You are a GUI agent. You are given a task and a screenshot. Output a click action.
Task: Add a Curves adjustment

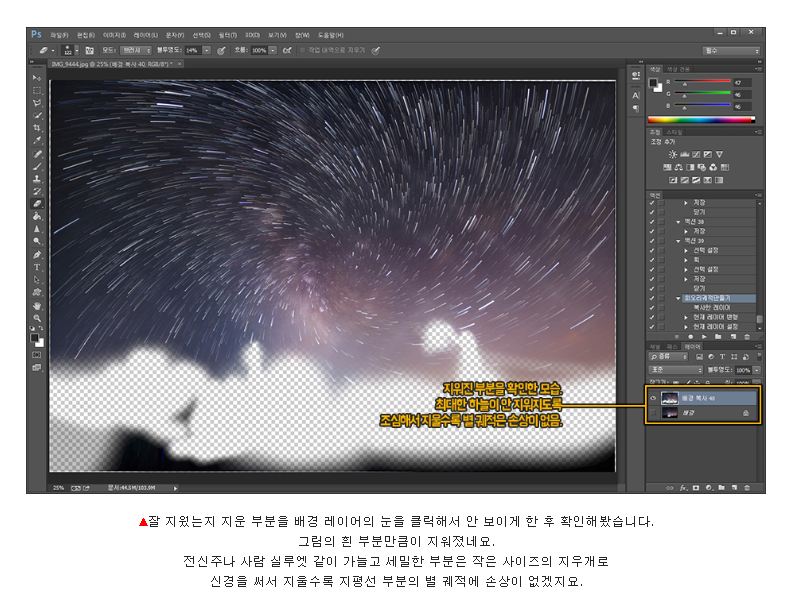point(696,154)
